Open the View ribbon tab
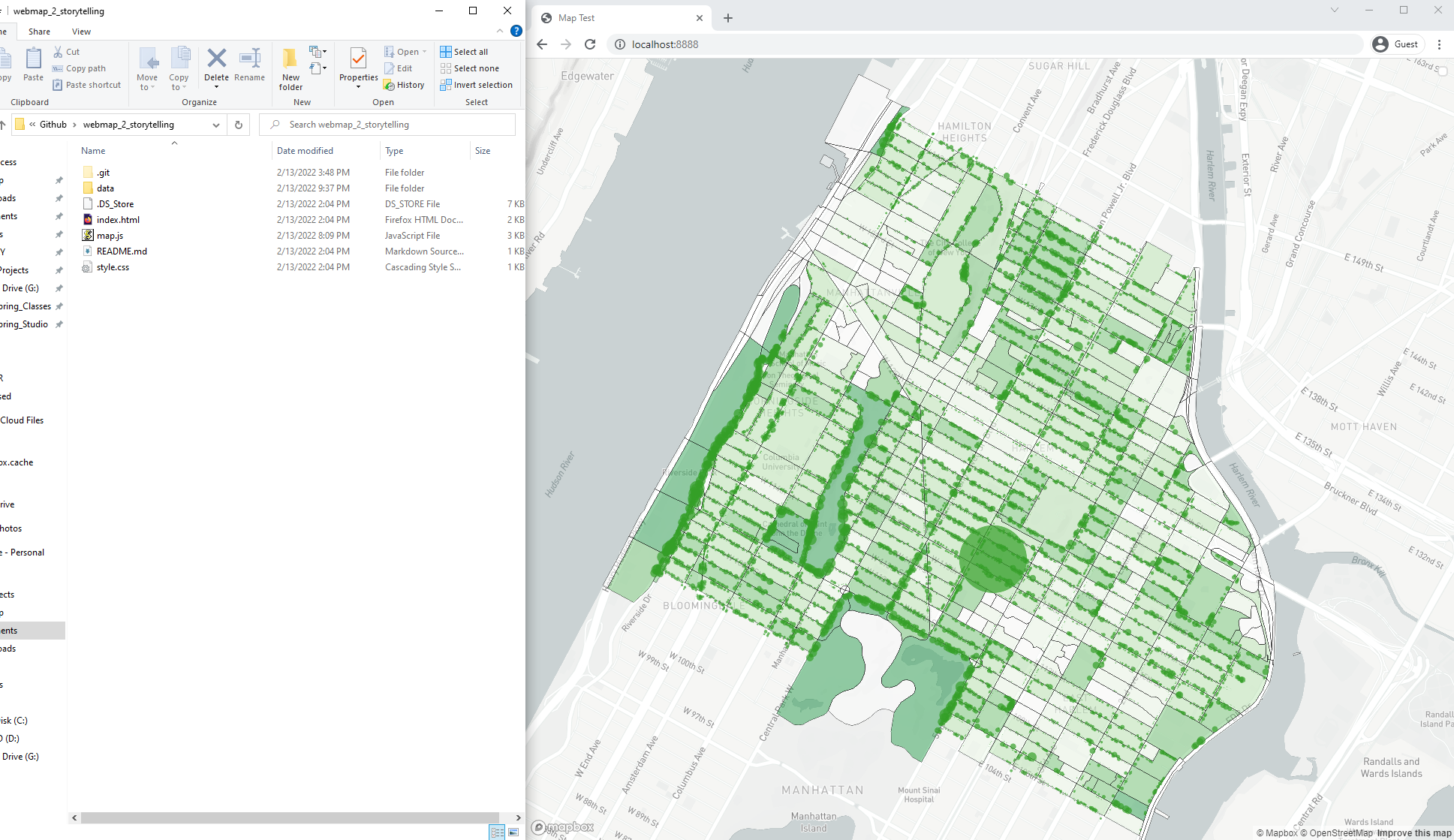 (x=81, y=32)
